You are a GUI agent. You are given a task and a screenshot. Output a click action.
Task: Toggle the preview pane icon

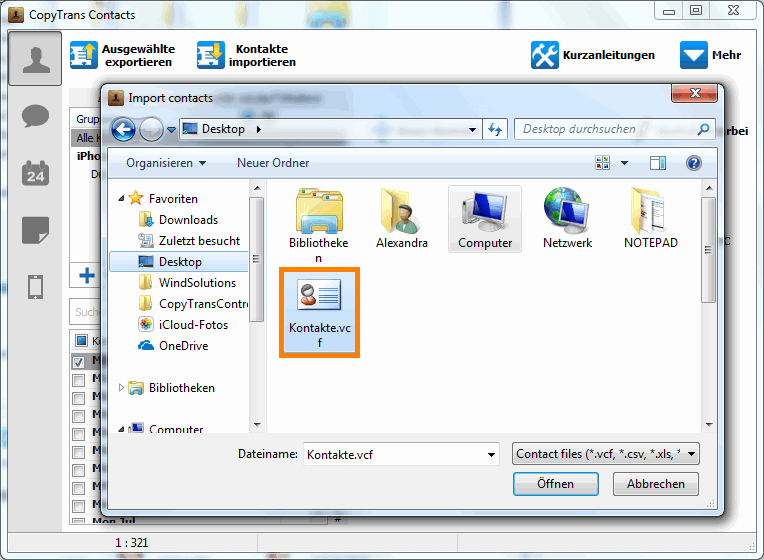click(658, 163)
